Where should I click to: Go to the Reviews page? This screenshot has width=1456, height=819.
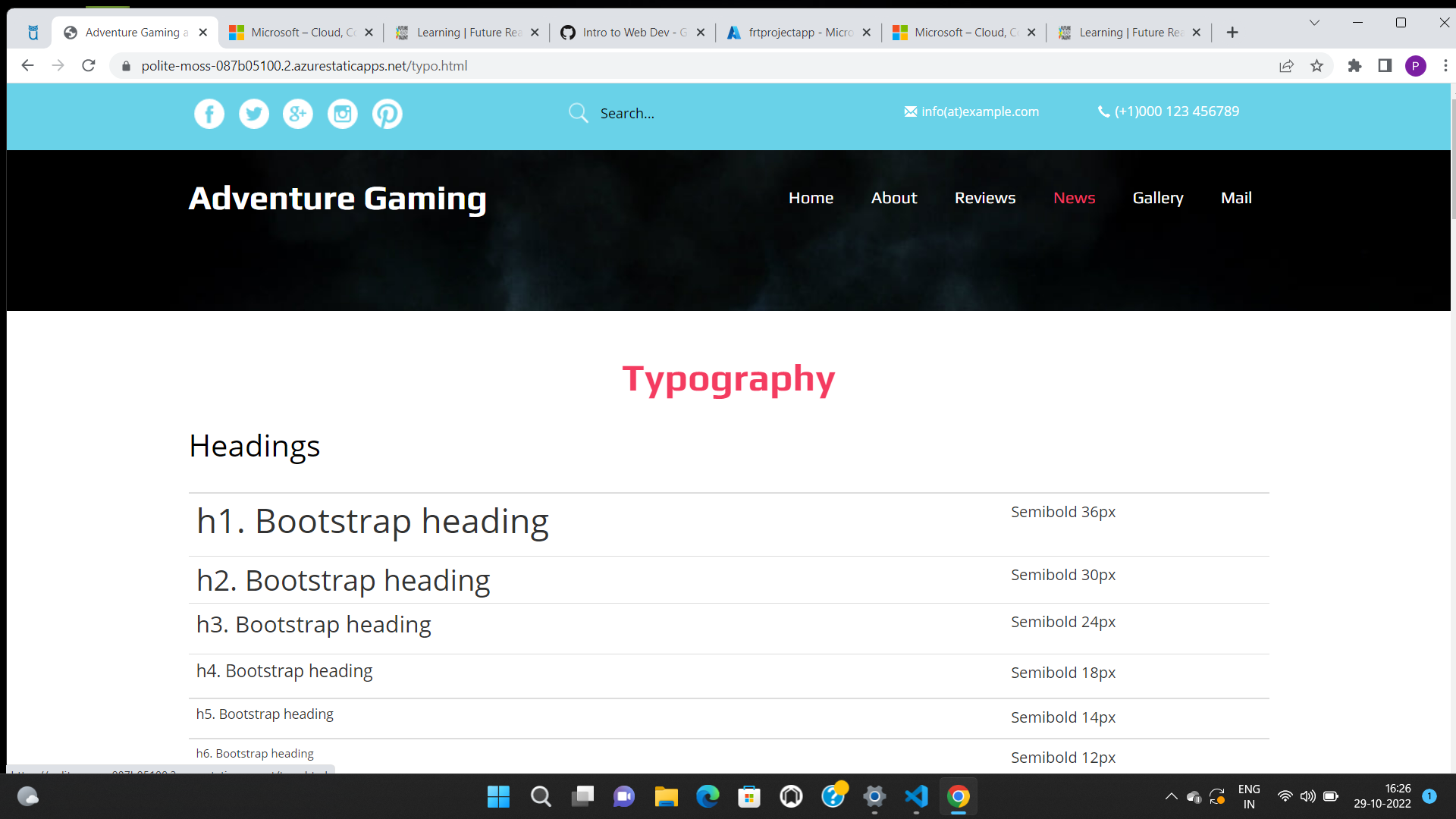point(984,198)
